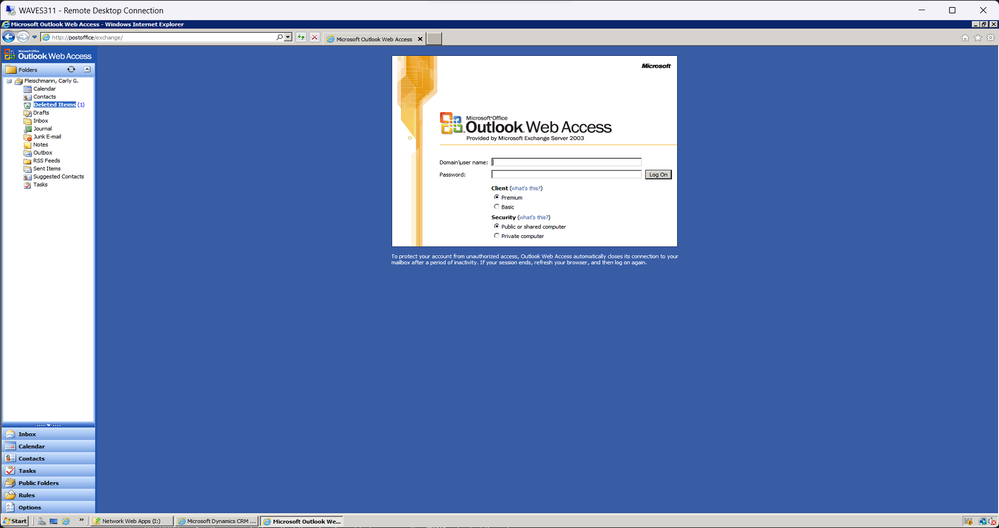The width and height of the screenshot is (999, 528).
Task: Stop page loading with the red X icon
Action: point(314,38)
